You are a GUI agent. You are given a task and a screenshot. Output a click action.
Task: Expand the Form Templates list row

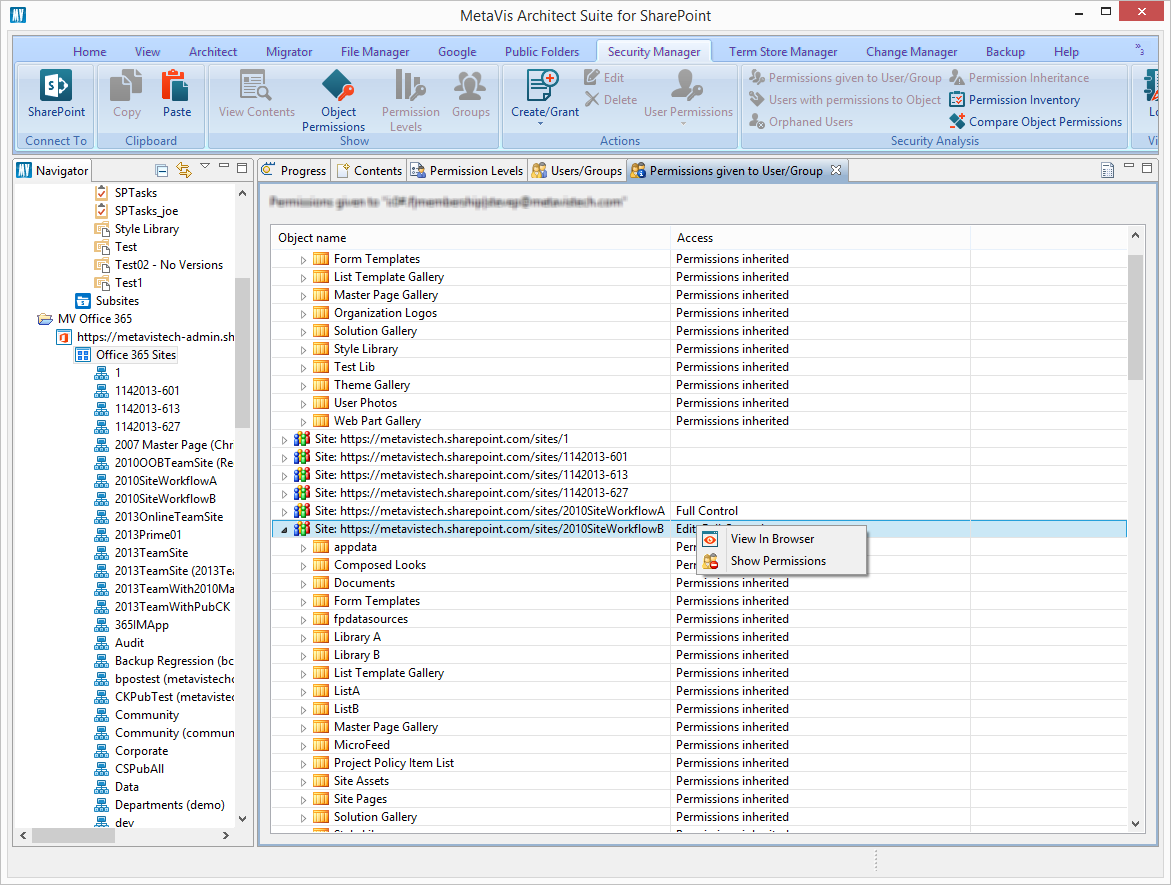(x=304, y=259)
